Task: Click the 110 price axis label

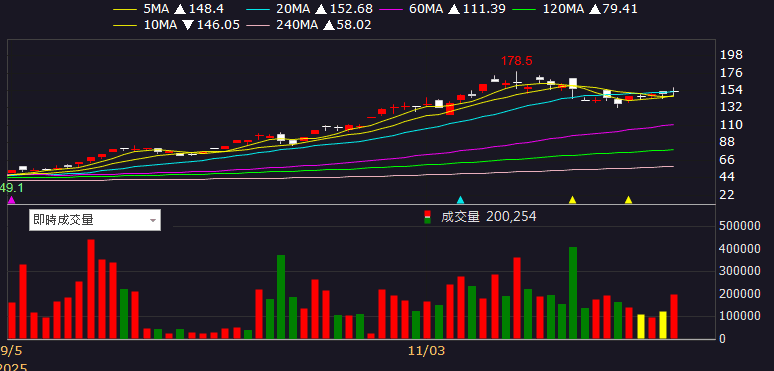Action: pyautogui.click(x=732, y=125)
